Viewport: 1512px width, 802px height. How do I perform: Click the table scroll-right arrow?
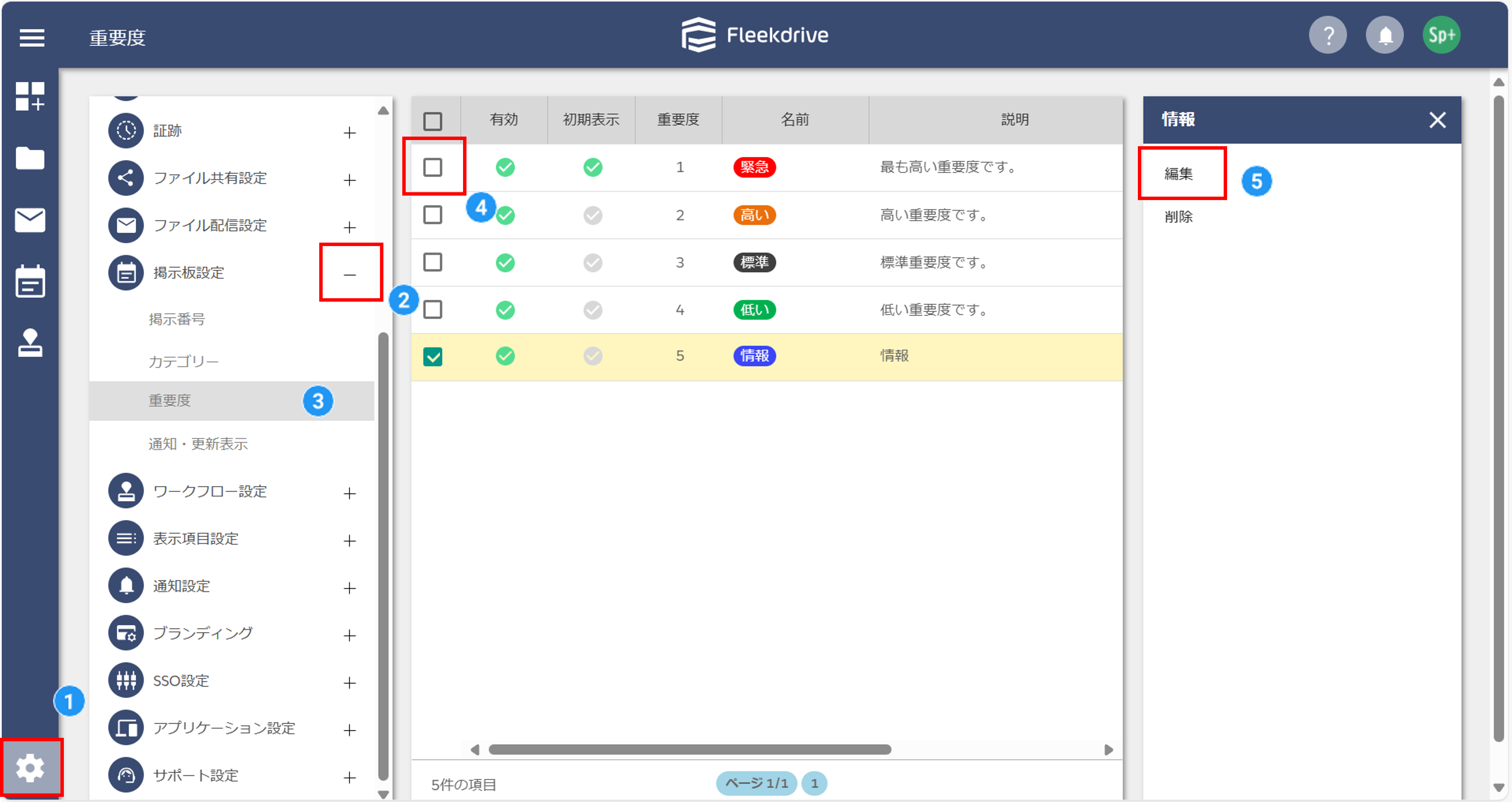point(1108,749)
